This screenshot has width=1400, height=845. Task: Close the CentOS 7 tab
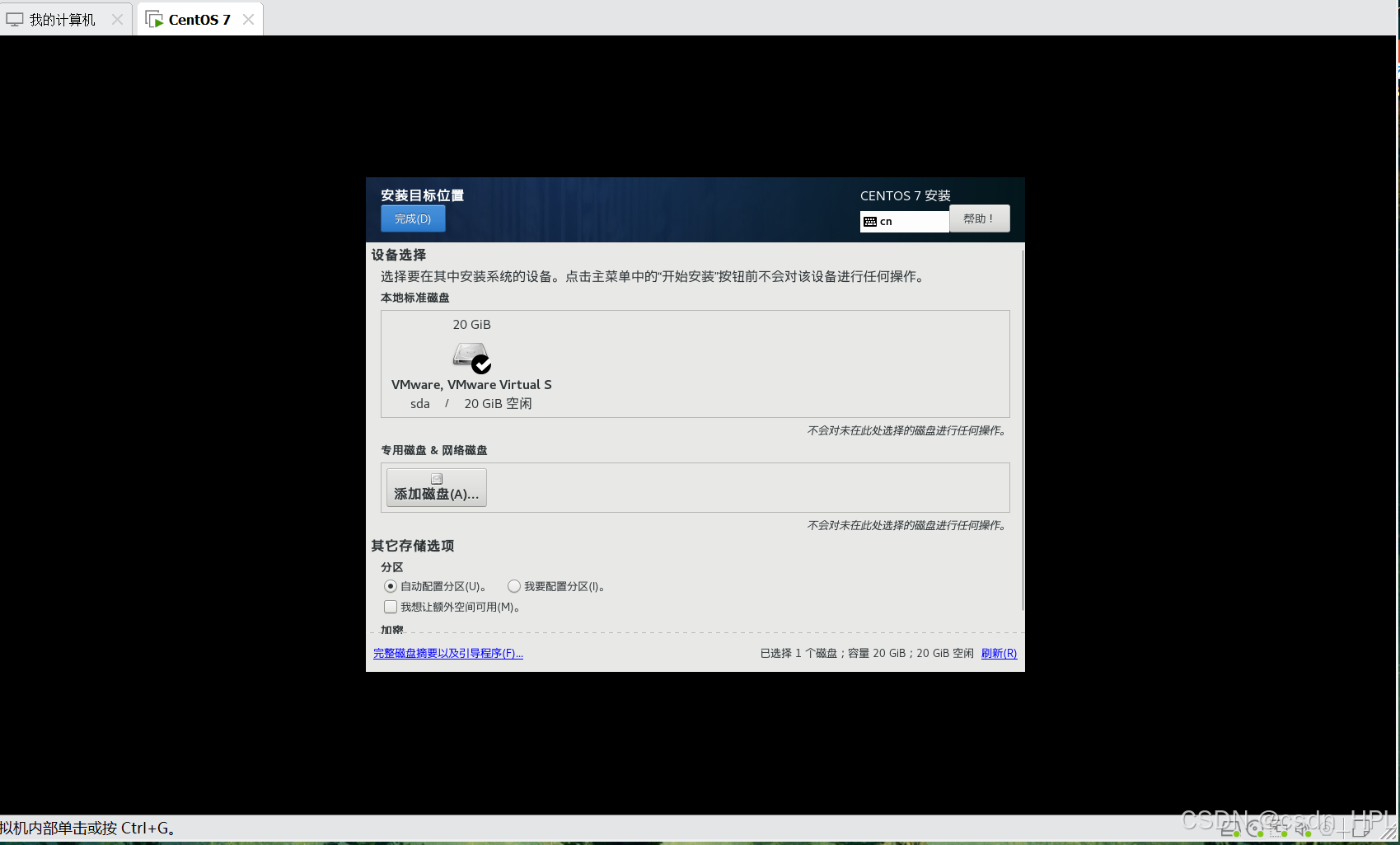coord(248,19)
